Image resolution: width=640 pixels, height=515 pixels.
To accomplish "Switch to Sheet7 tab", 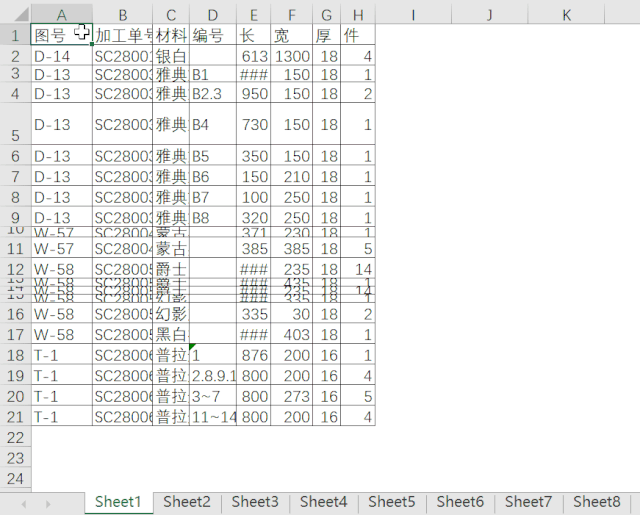I will 529,502.
